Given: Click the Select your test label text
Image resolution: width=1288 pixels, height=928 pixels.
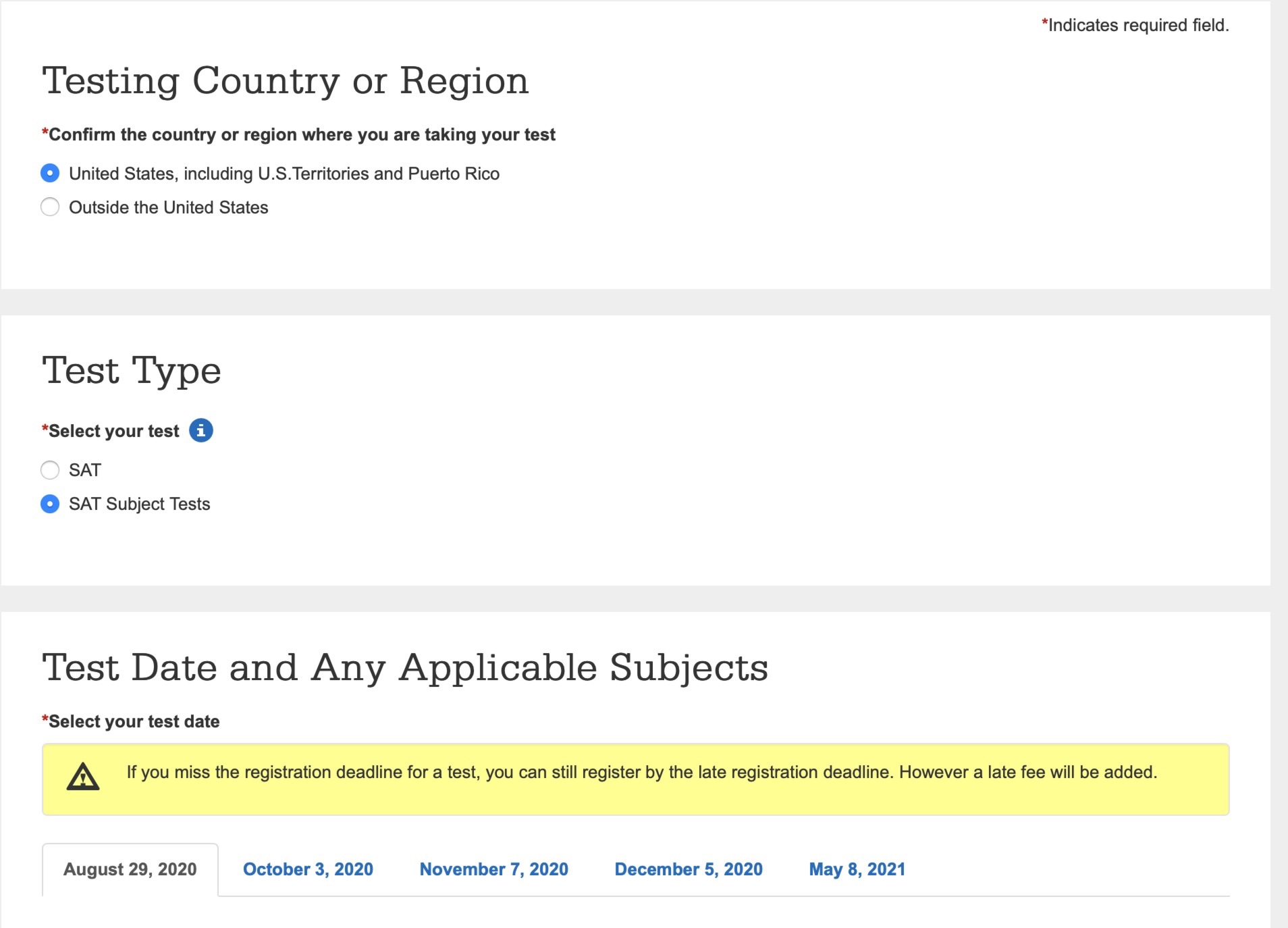Looking at the screenshot, I should click(x=113, y=431).
